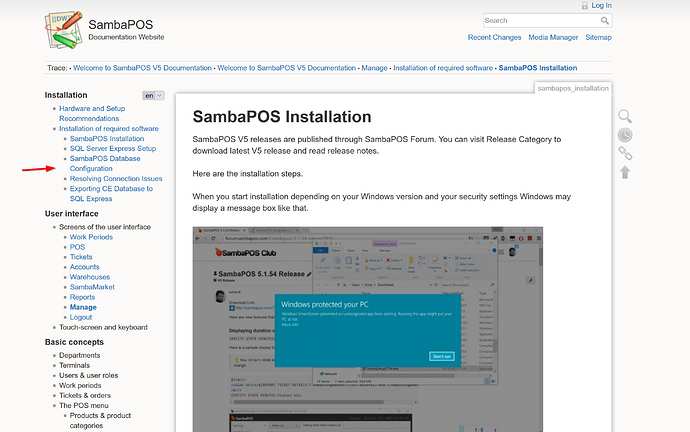
Task: Click Terminals in Basic concepts
Action: pos(74,366)
